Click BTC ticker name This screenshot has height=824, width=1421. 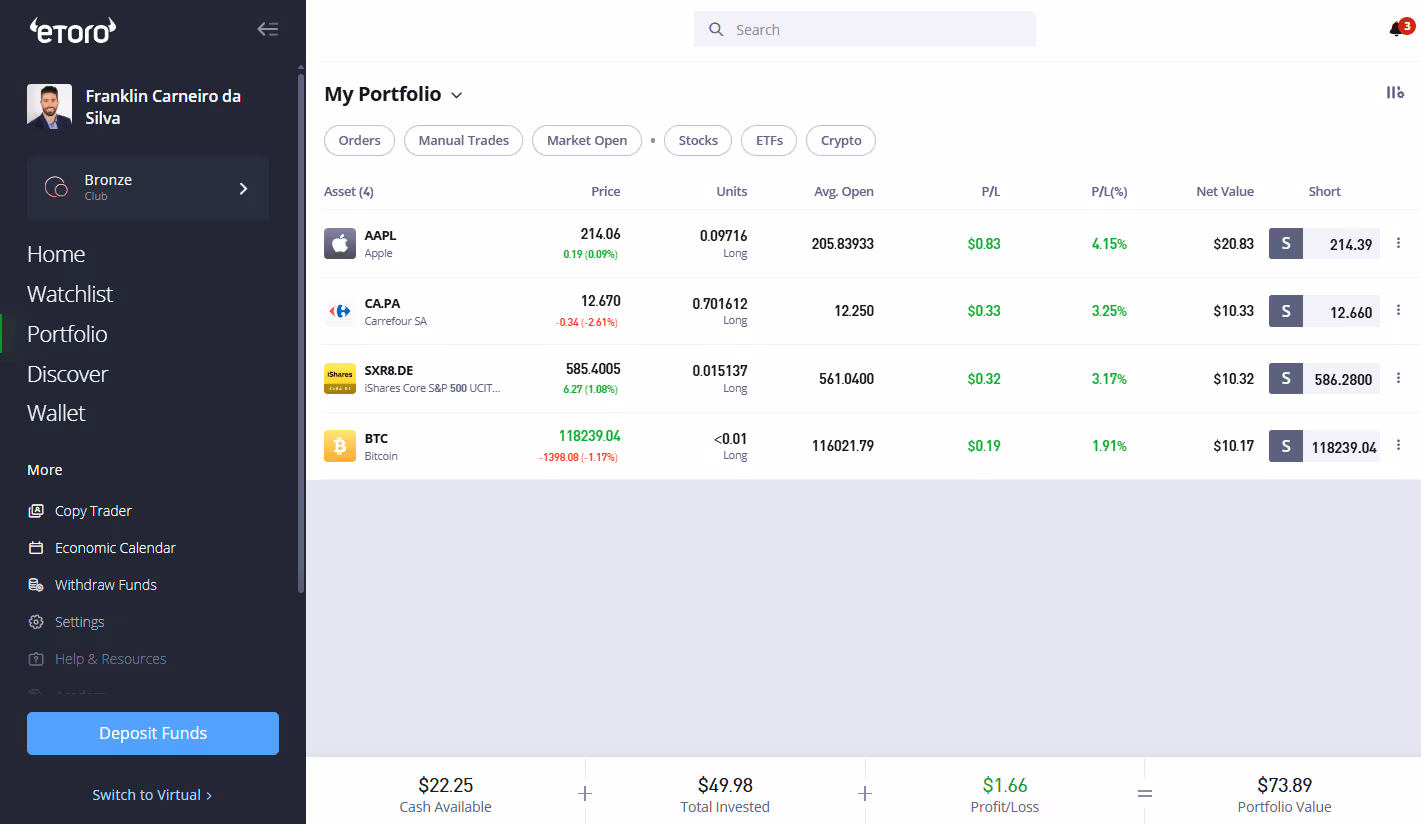click(x=376, y=438)
